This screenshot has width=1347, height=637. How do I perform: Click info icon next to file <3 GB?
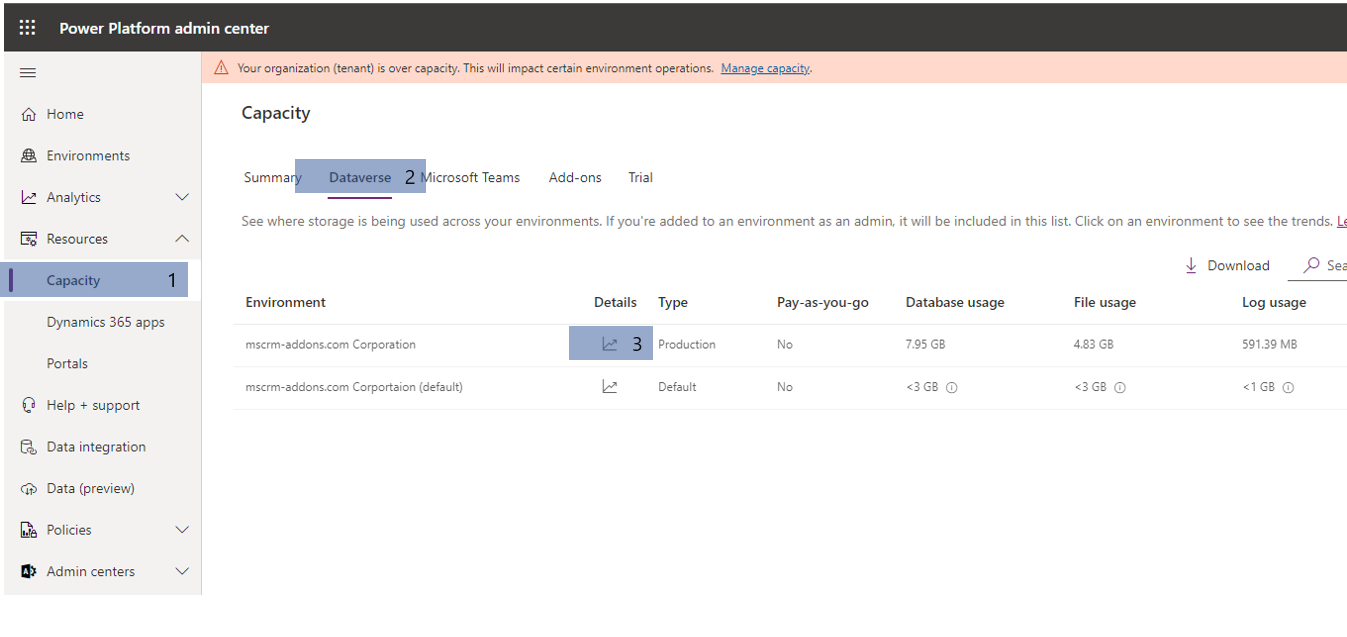(x=1120, y=388)
